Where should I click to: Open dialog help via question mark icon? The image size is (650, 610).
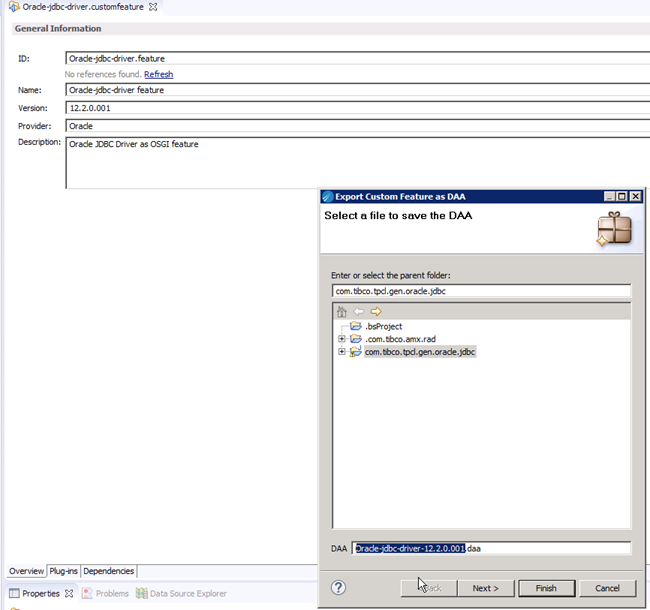click(338, 588)
